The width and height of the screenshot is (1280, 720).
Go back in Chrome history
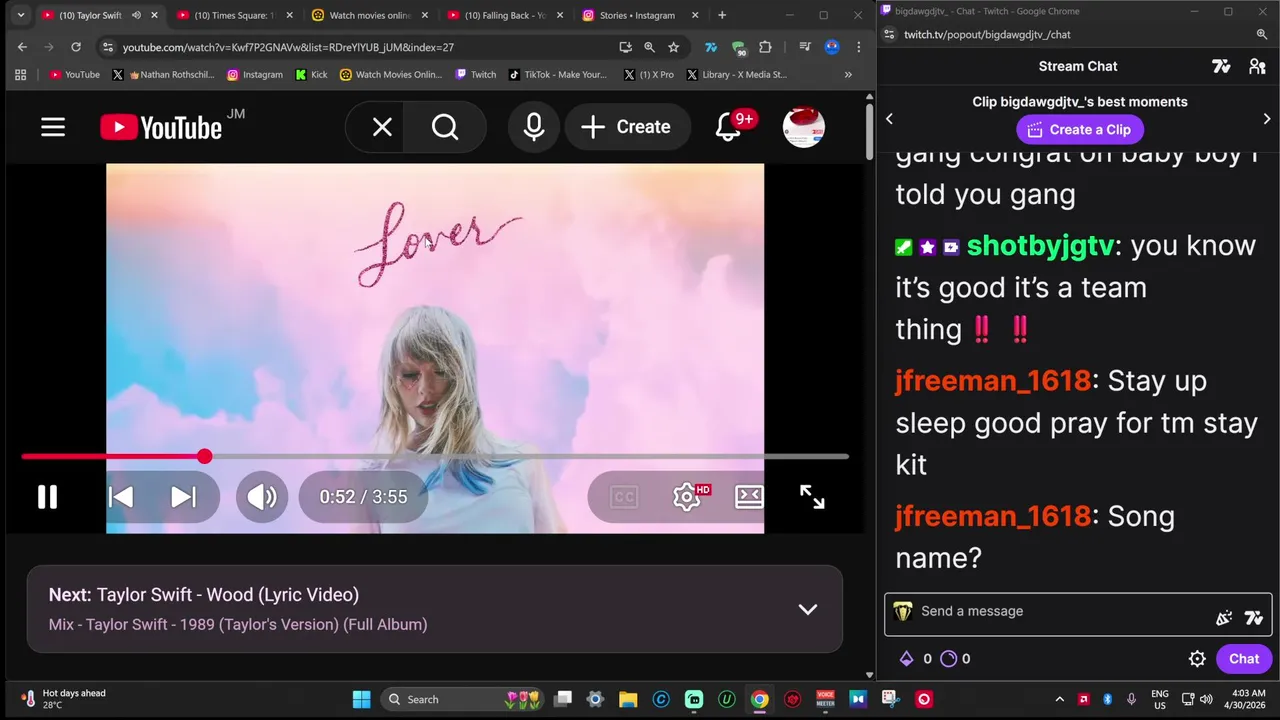[x=22, y=47]
